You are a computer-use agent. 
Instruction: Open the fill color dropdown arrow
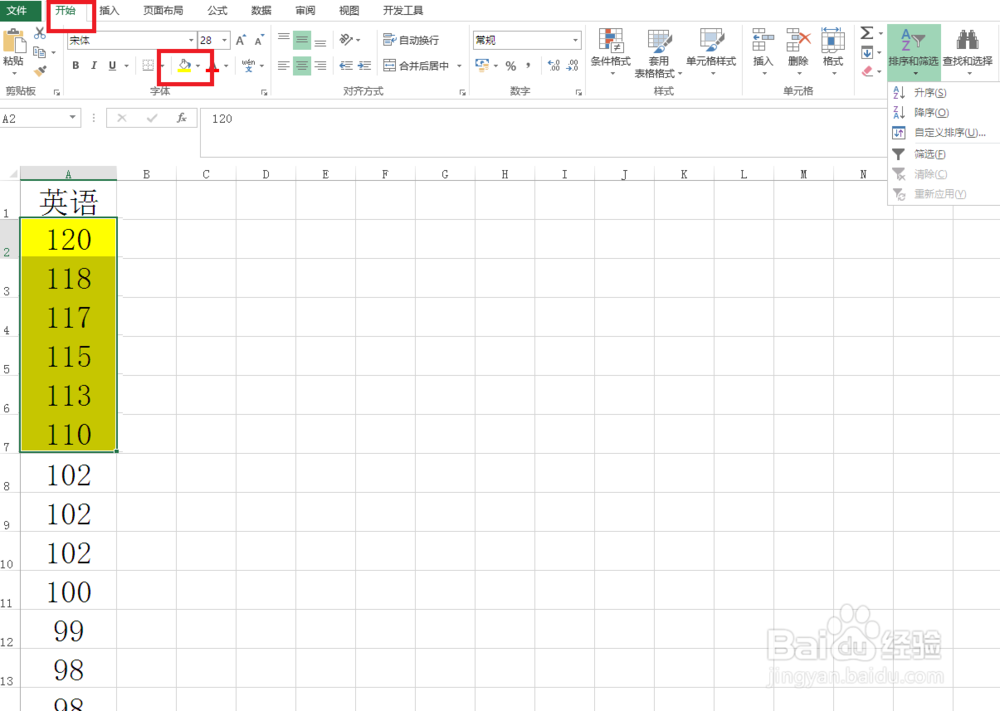(198, 66)
